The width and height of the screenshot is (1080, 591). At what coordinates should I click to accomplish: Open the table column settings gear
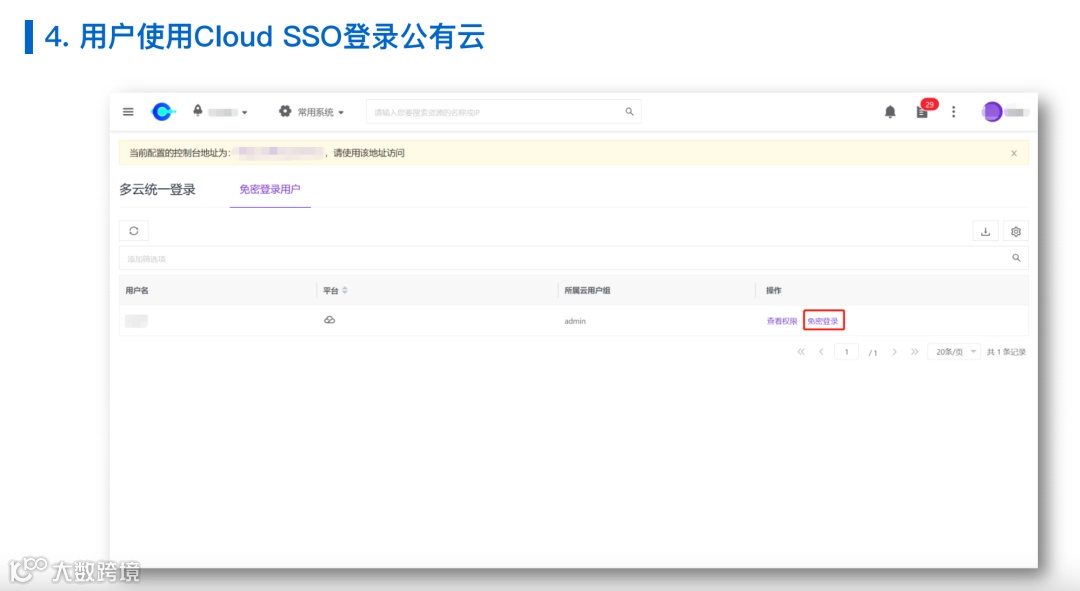1016,231
